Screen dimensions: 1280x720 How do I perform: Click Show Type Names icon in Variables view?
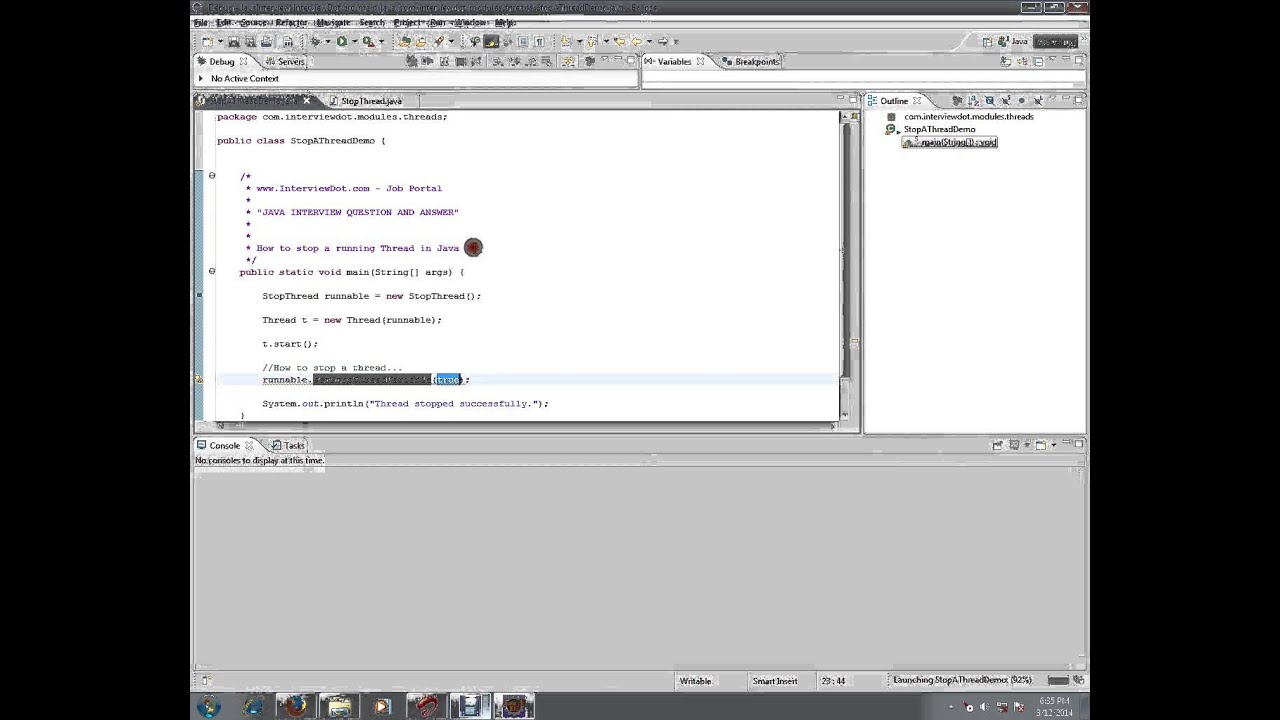(1006, 61)
